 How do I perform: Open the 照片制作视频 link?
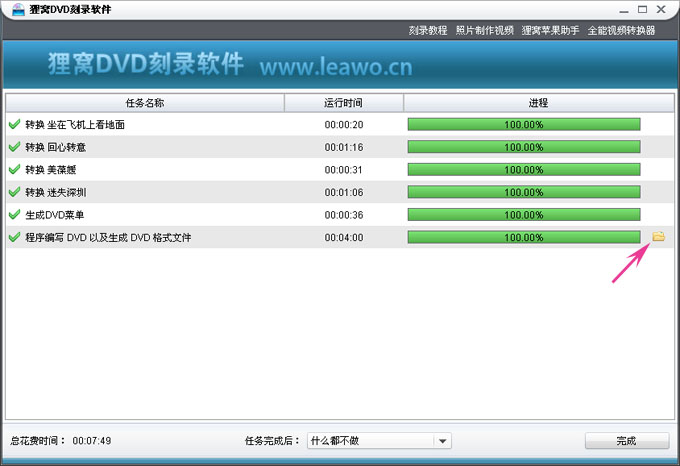click(x=484, y=30)
